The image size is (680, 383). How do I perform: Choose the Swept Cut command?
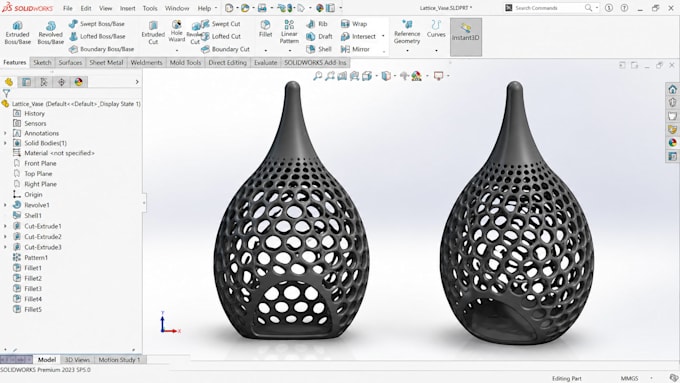click(221, 24)
